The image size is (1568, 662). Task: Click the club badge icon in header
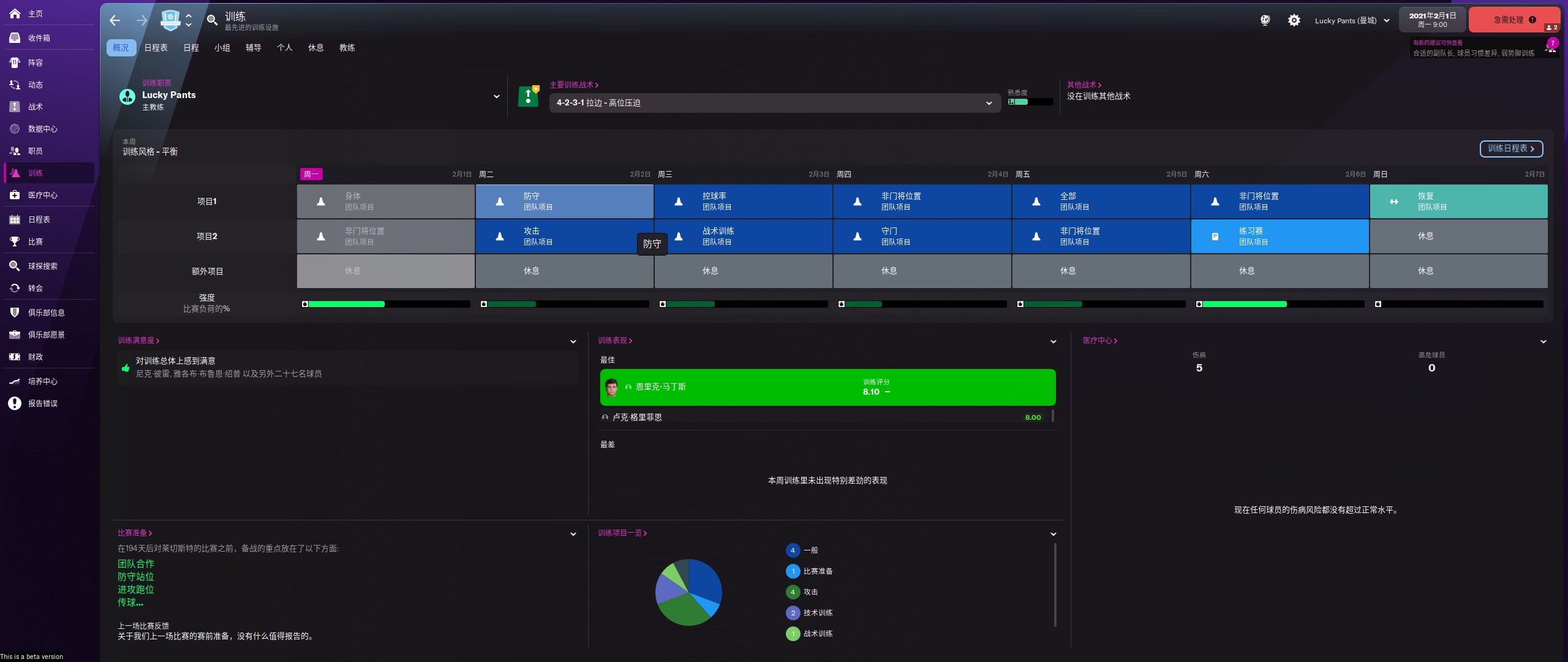point(170,20)
